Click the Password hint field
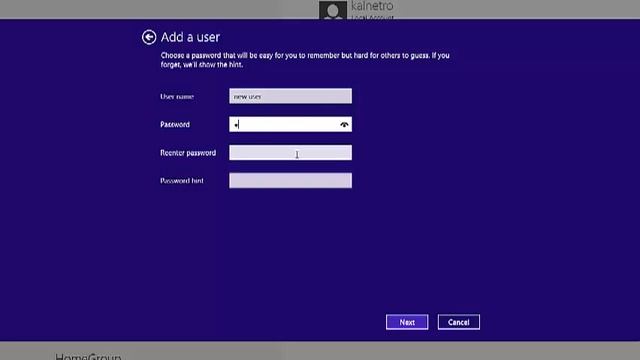Viewport: 640px width, 360px height. click(x=290, y=180)
